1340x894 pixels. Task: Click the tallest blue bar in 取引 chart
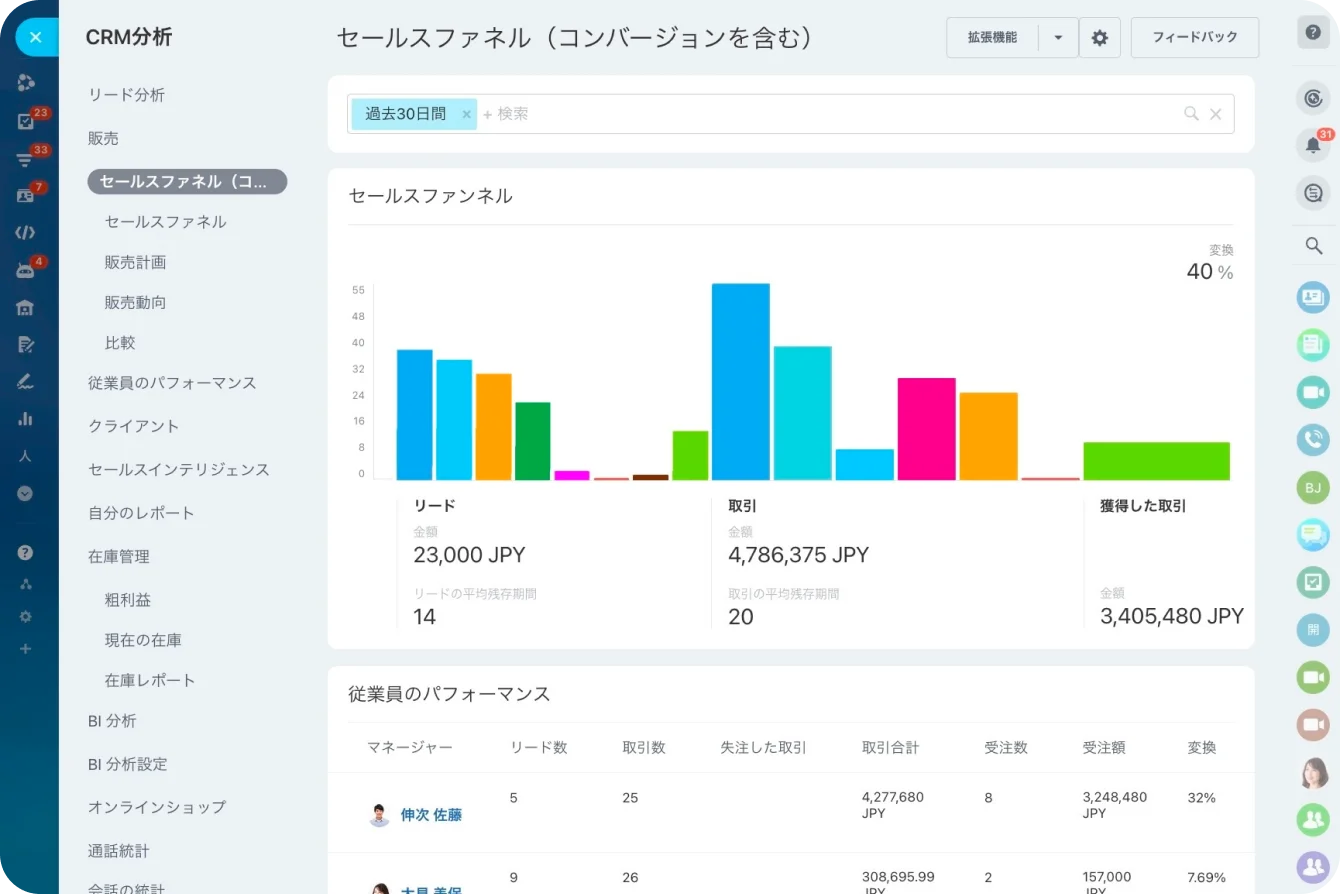[x=741, y=382]
